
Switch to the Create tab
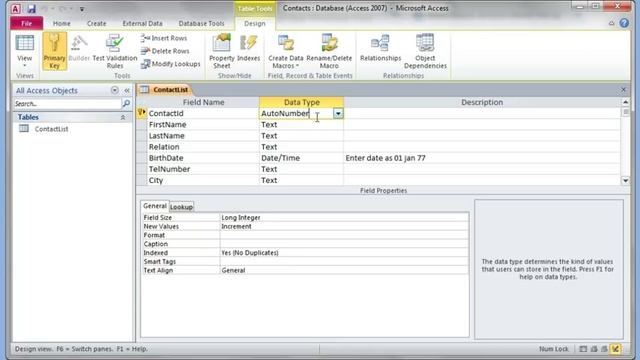pos(96,23)
